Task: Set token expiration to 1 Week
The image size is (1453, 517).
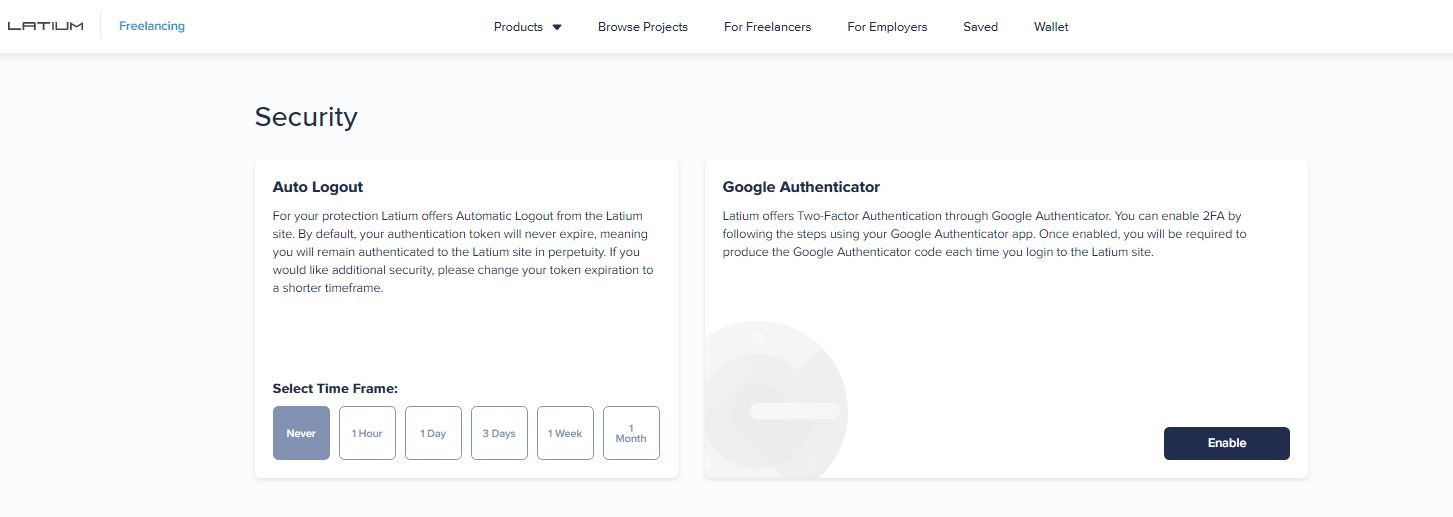Action: 565,433
